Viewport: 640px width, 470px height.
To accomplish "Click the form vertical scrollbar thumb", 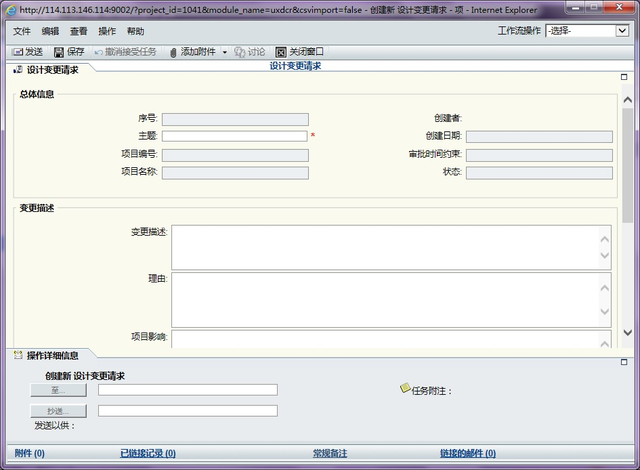I will tap(628, 165).
